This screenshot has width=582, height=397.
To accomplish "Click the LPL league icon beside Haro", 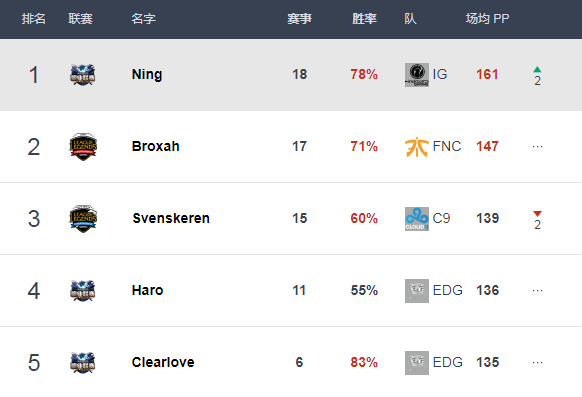I will click(x=83, y=291).
